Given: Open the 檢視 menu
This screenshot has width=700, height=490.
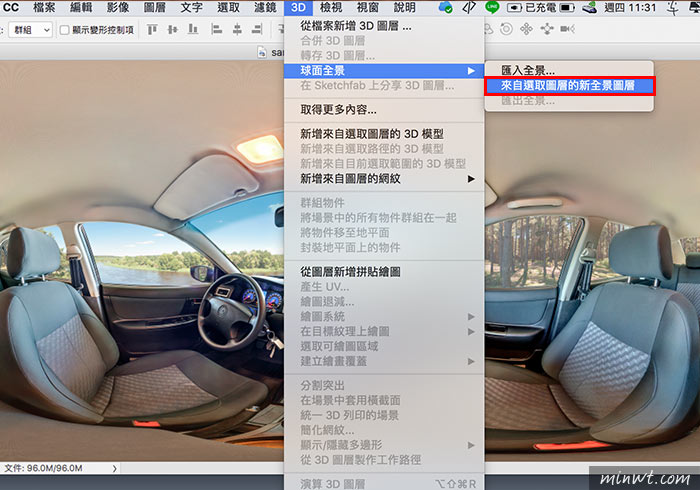Looking at the screenshot, I should click(x=331, y=8).
